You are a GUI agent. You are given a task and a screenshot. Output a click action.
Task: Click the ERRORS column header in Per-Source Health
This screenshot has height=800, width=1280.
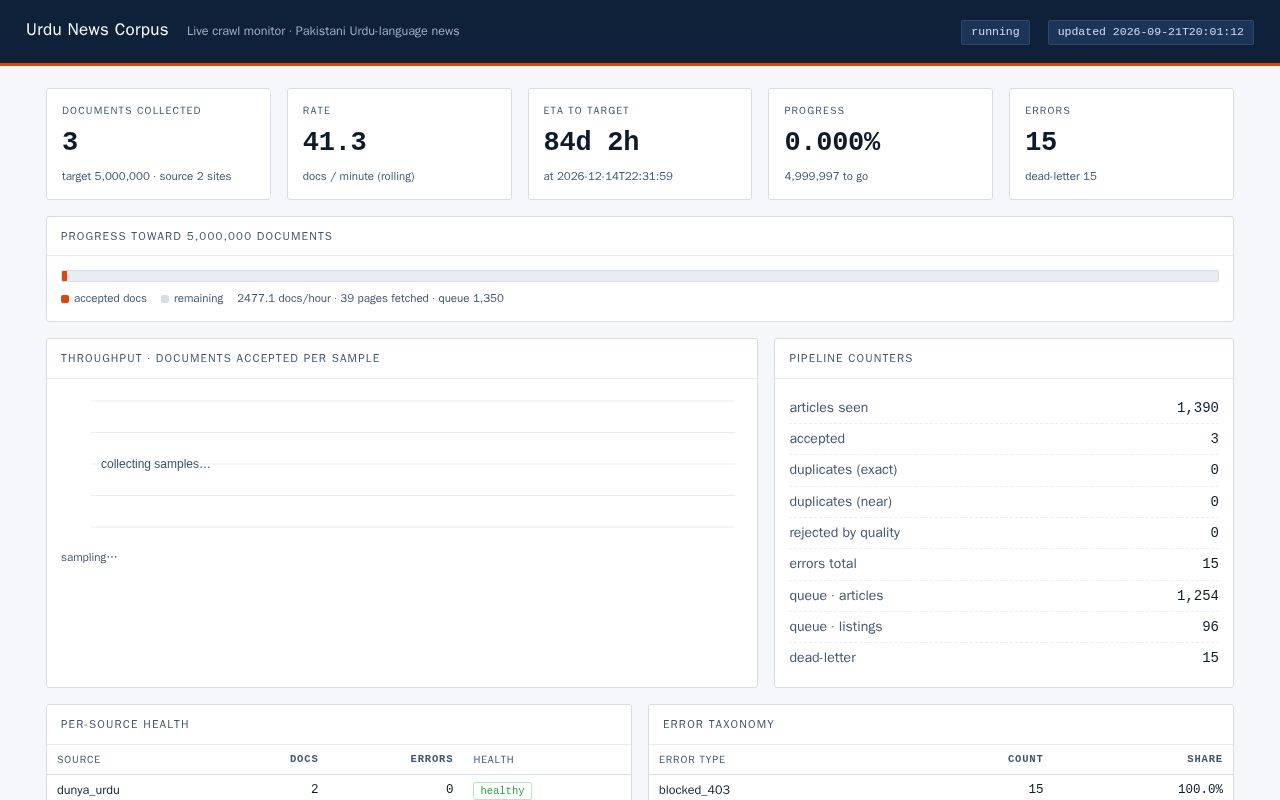[x=431, y=759]
